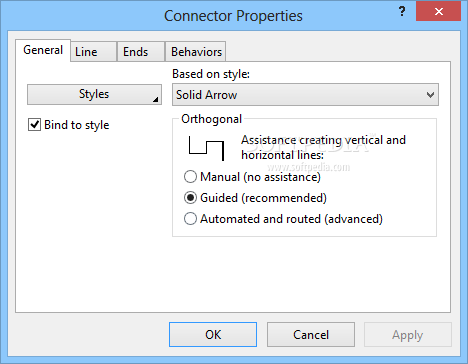
Task: Uncheck the Bind to style checkbox
Action: coord(34,125)
